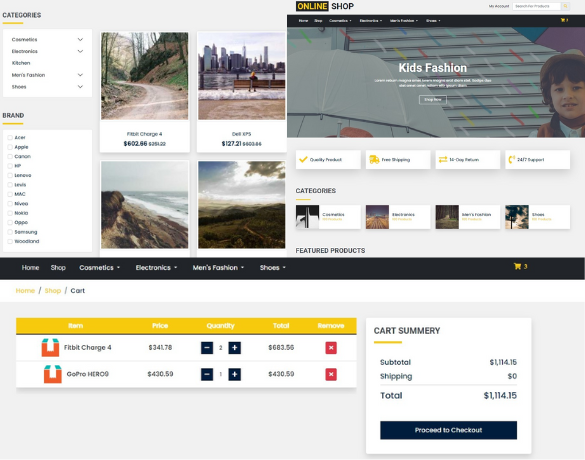
Task: Click the Fitbit Charge 4 product icon in cart
Action: (50, 347)
